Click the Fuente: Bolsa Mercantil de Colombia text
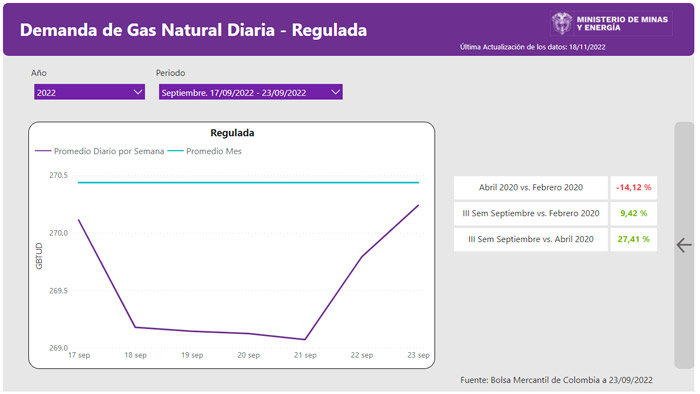The image size is (700, 394). pos(556,380)
